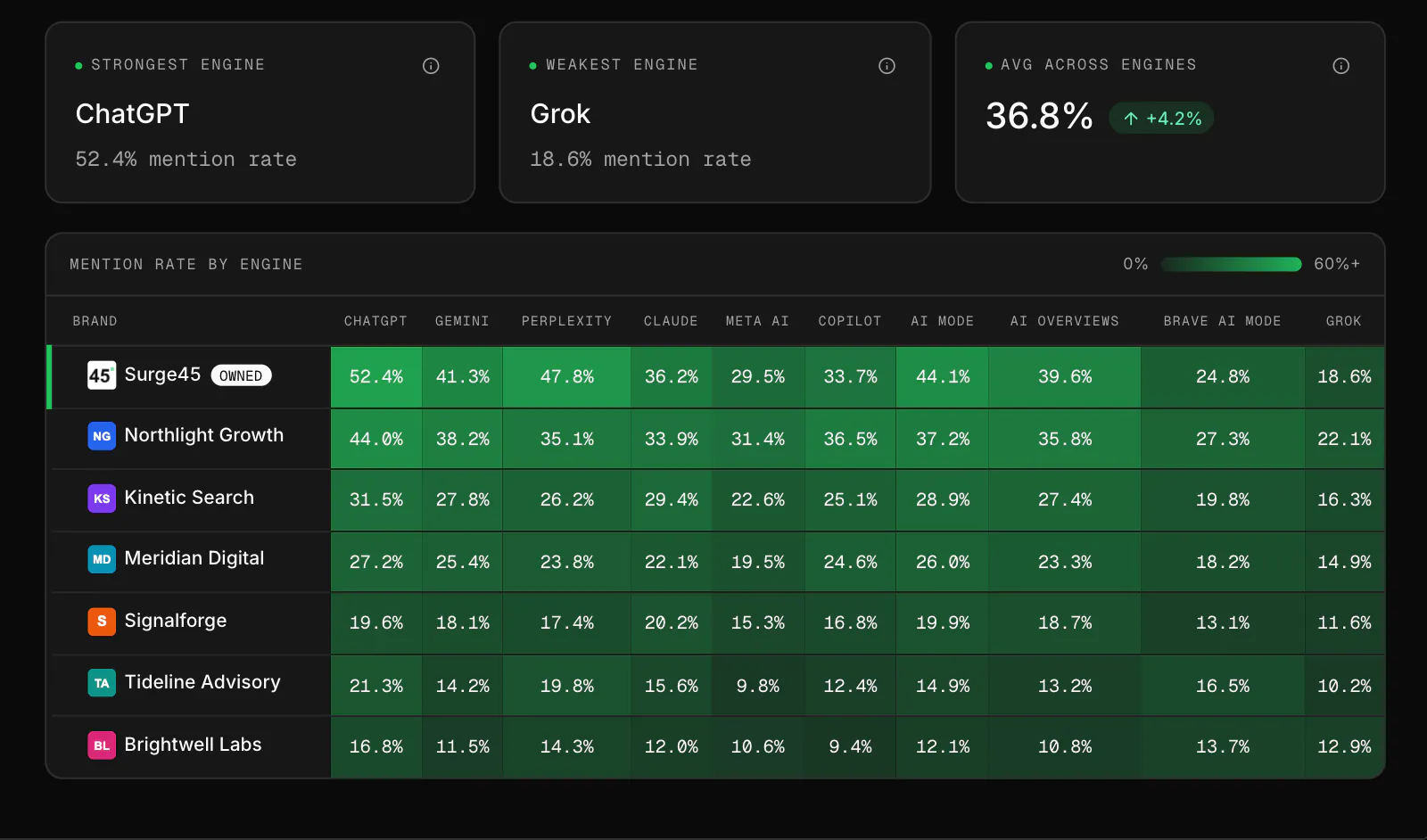Click the GEMINI column header

tap(462, 321)
